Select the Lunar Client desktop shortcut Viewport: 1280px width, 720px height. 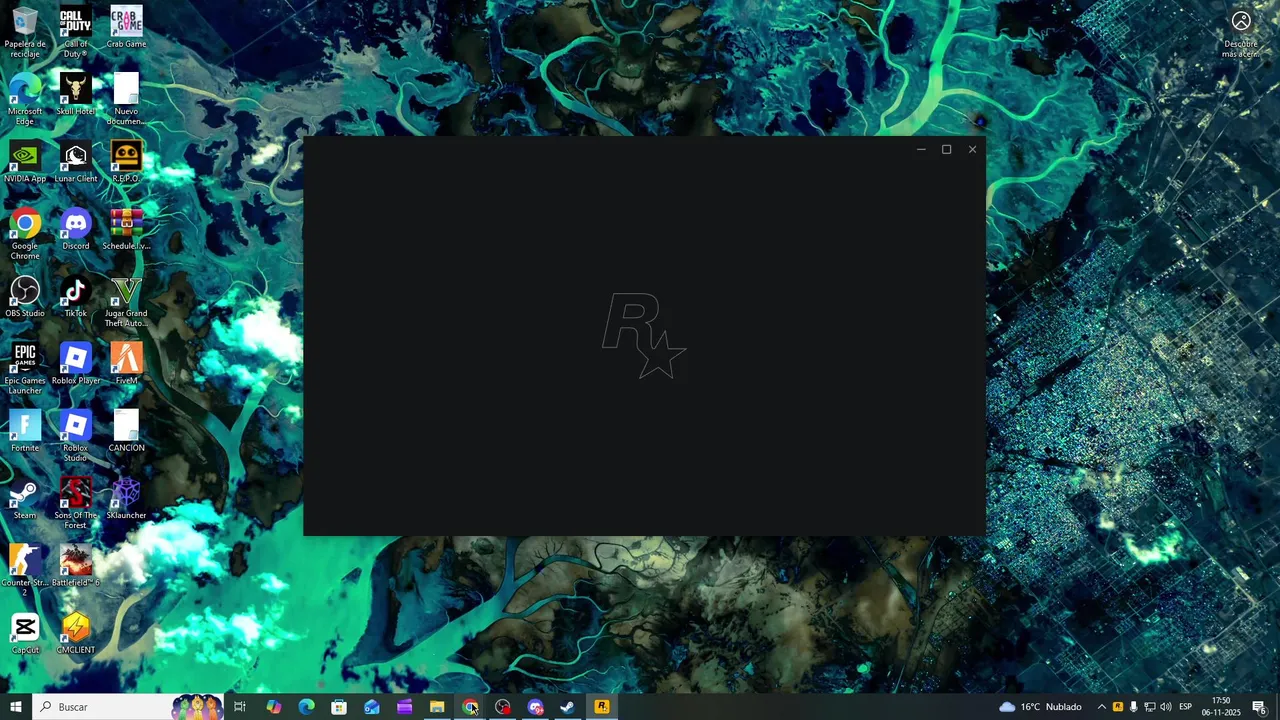(76, 162)
